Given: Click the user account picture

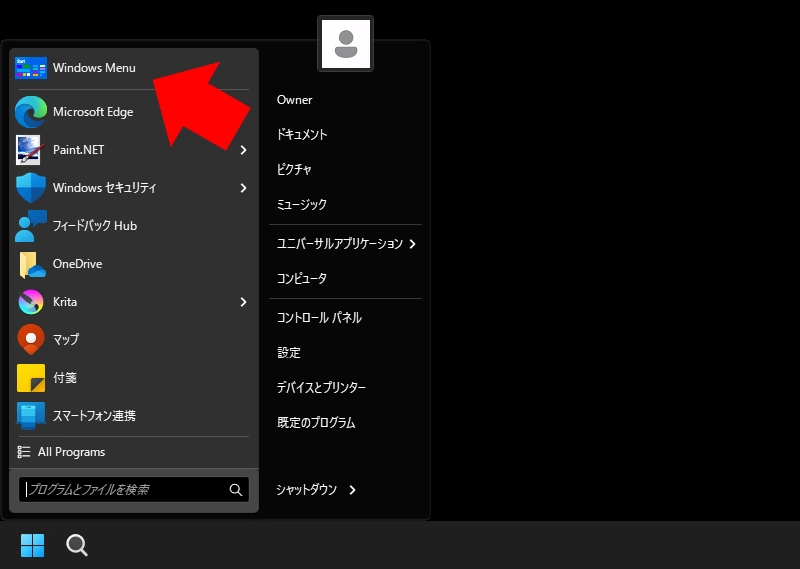Looking at the screenshot, I should pos(345,44).
